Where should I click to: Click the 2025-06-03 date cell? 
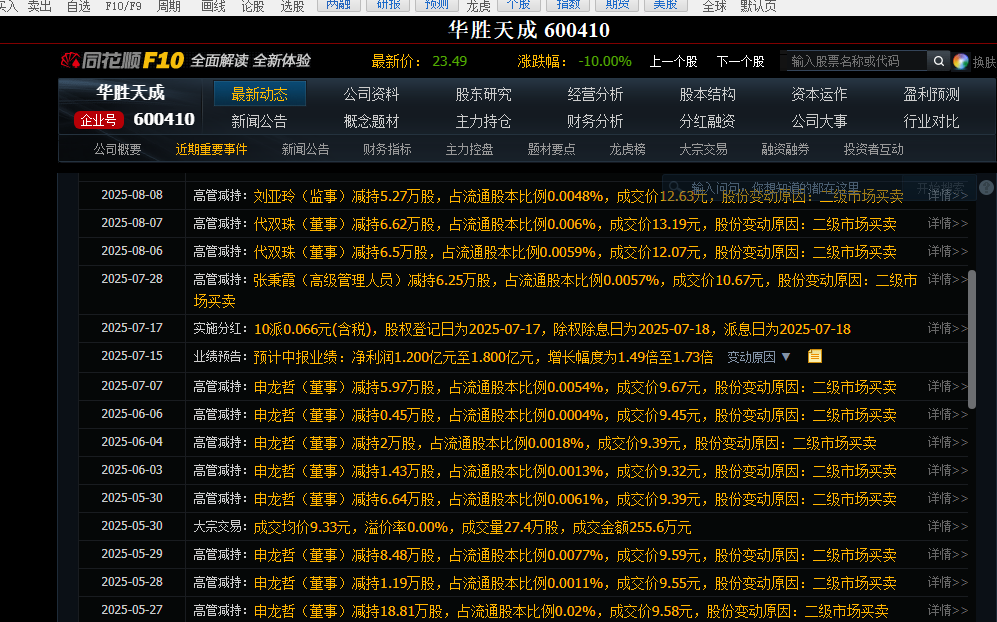[x=132, y=470]
